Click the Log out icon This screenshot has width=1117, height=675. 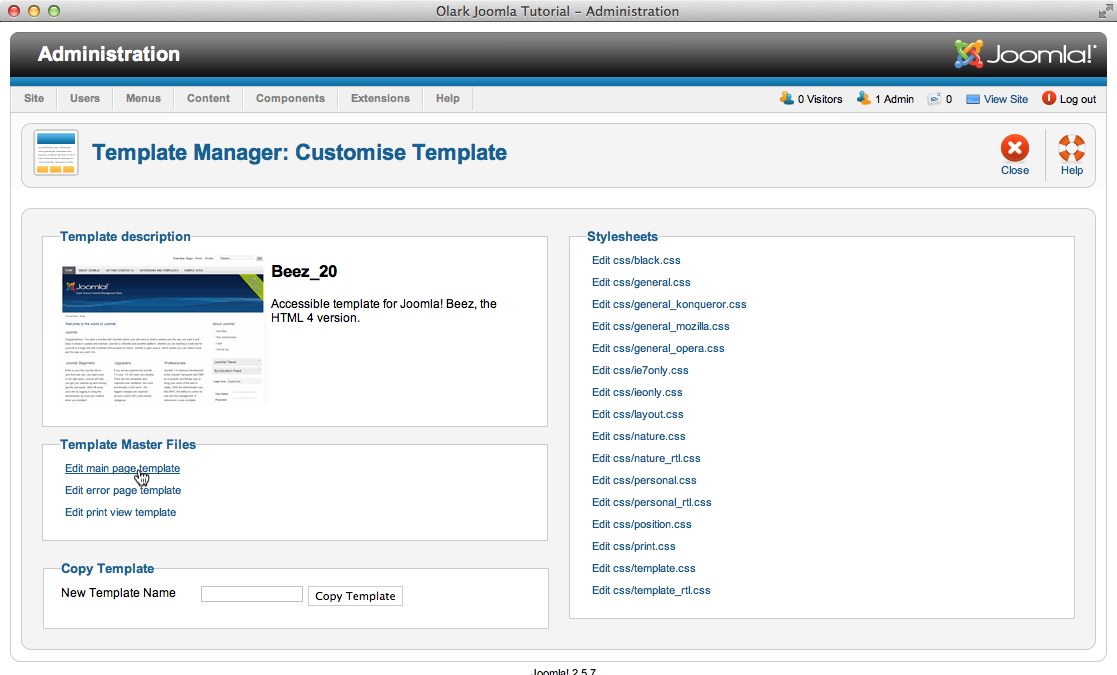1049,98
